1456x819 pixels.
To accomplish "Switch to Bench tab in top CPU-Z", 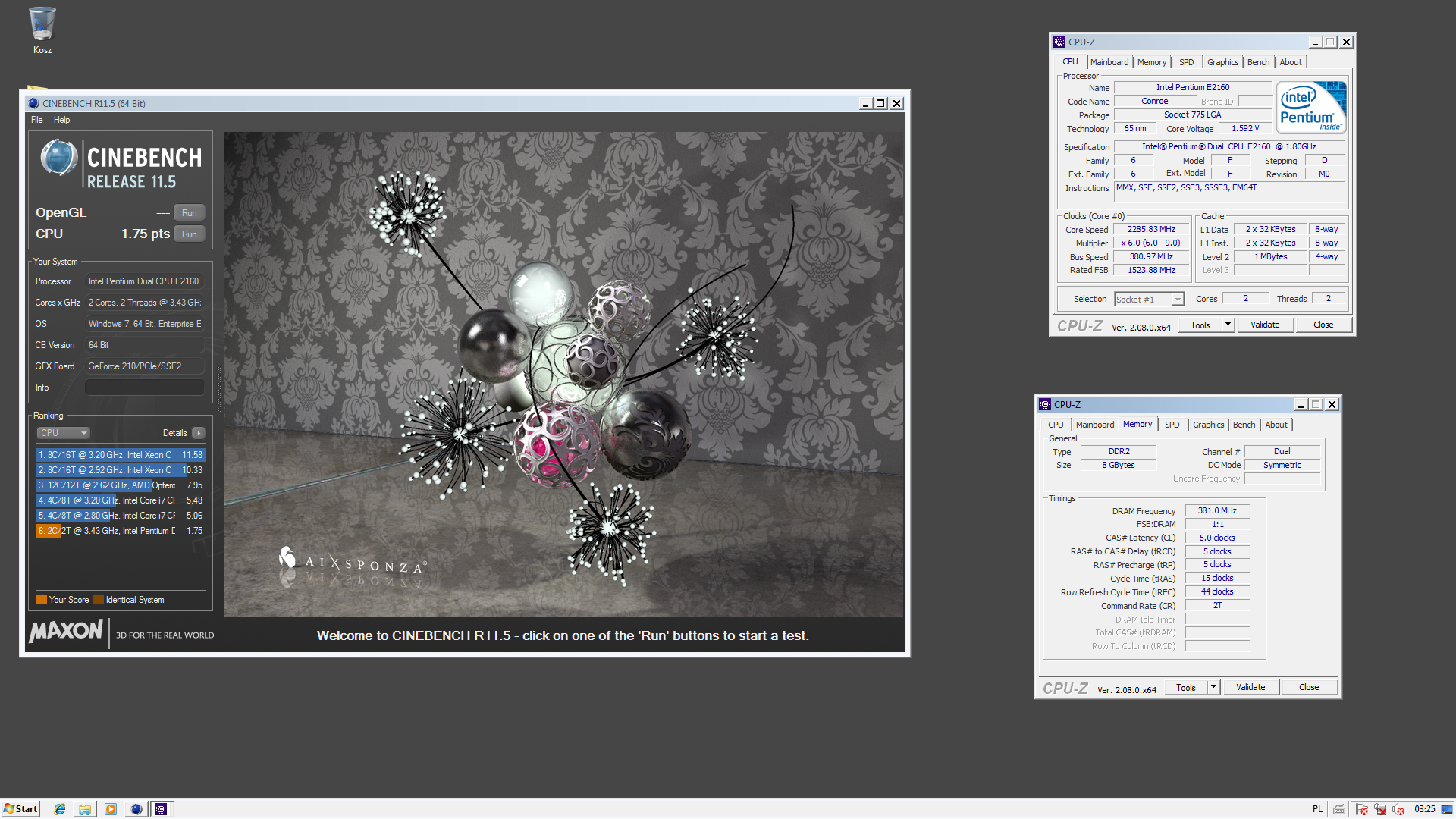I will [1259, 62].
